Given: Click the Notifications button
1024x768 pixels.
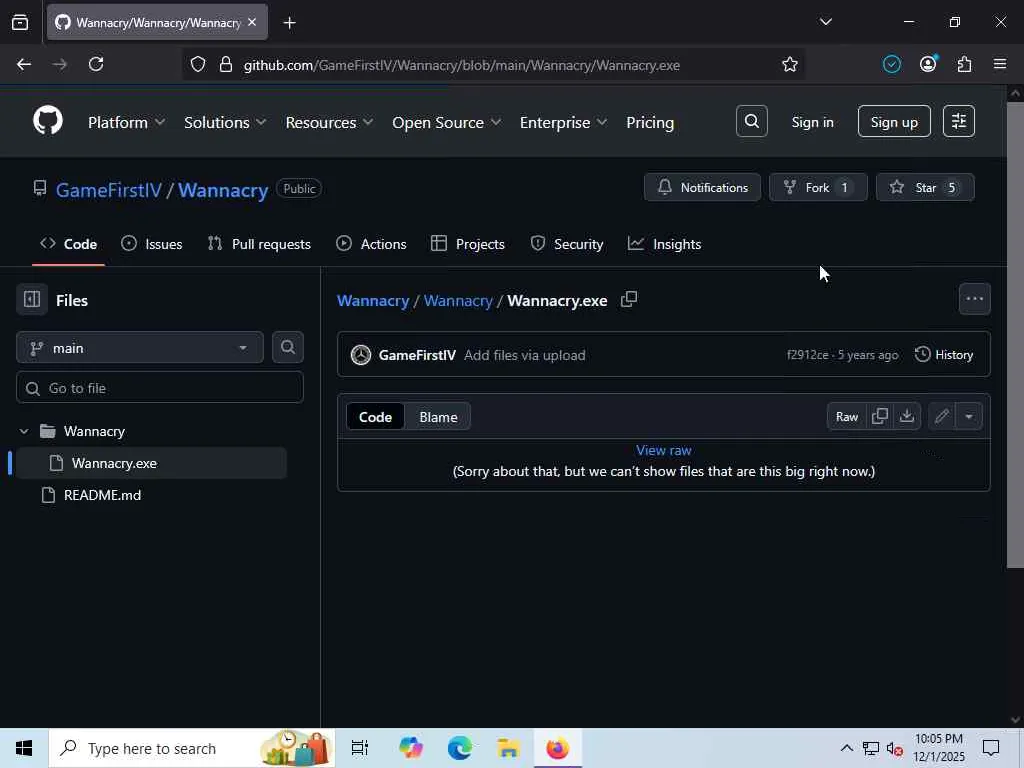Looking at the screenshot, I should [x=702, y=187].
